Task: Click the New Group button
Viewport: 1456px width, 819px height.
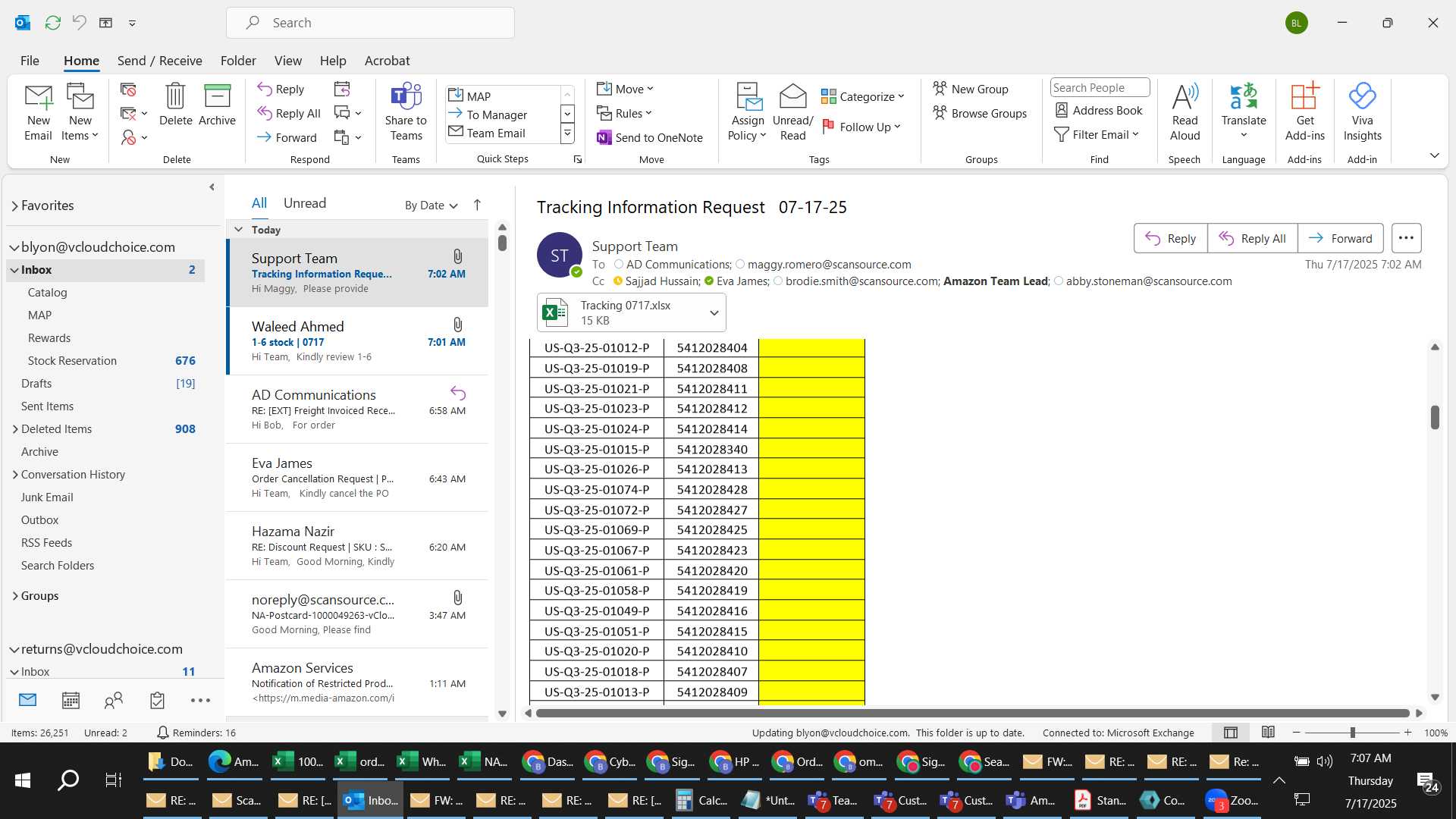Action: pyautogui.click(x=971, y=89)
